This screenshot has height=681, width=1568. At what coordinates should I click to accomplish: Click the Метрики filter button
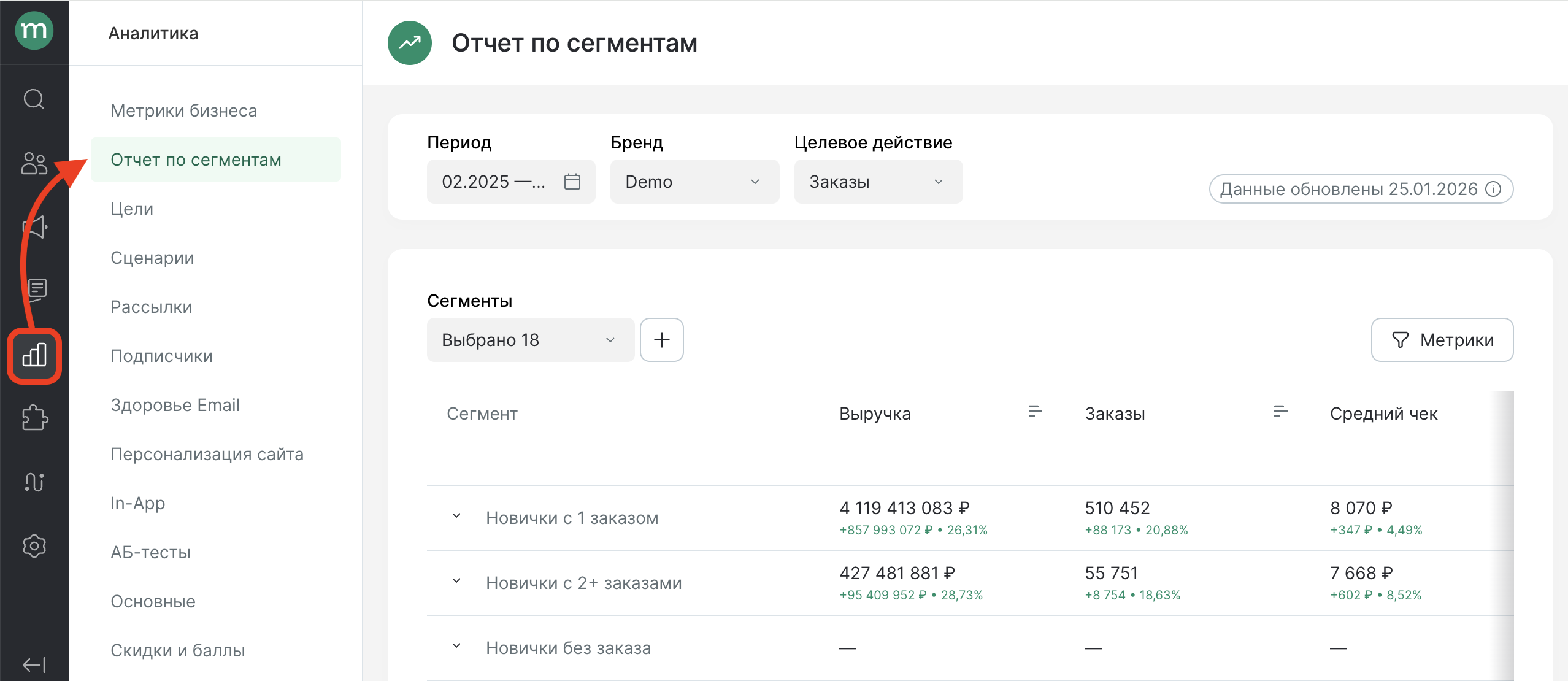point(1442,340)
